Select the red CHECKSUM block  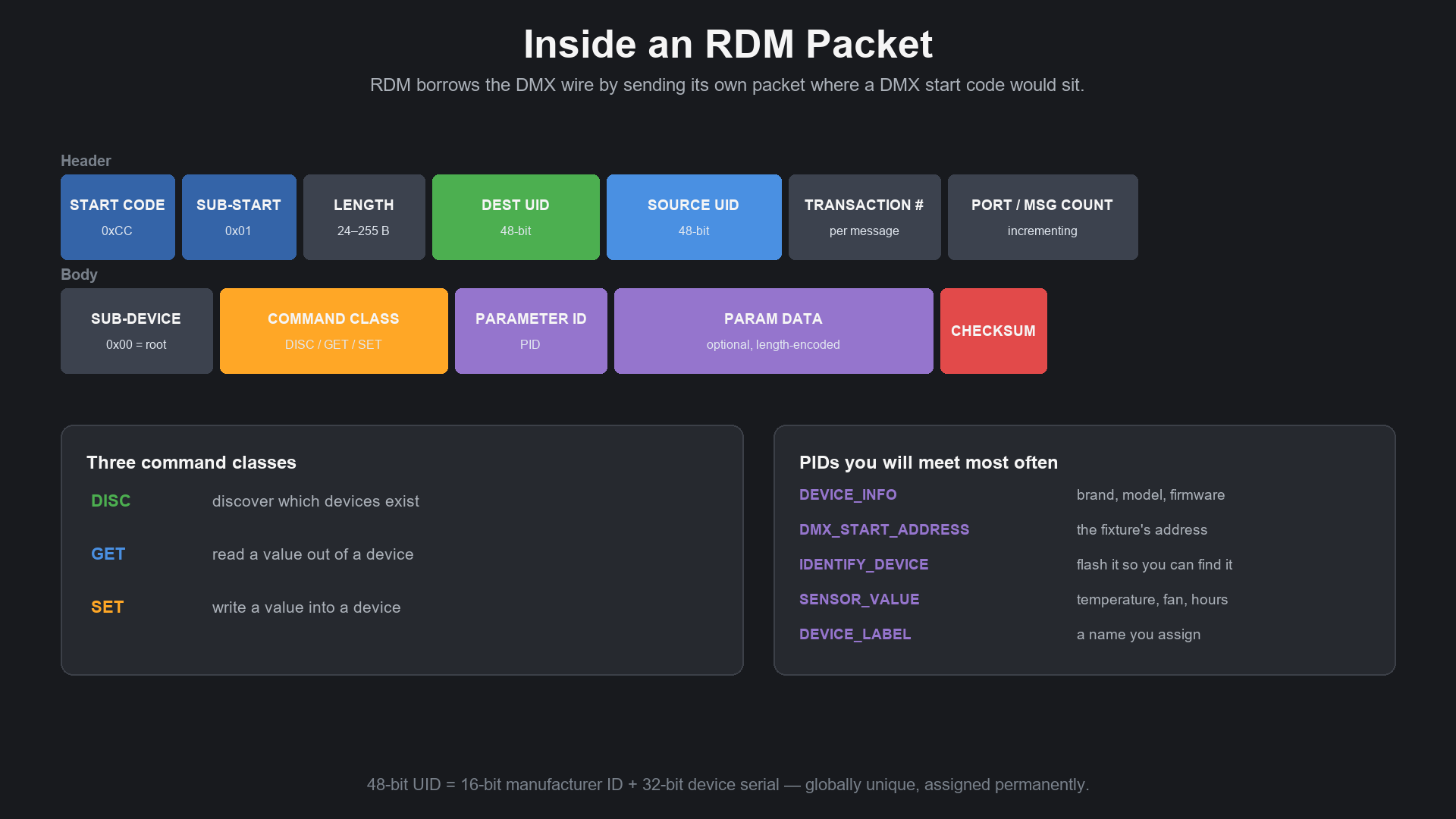[x=993, y=331]
